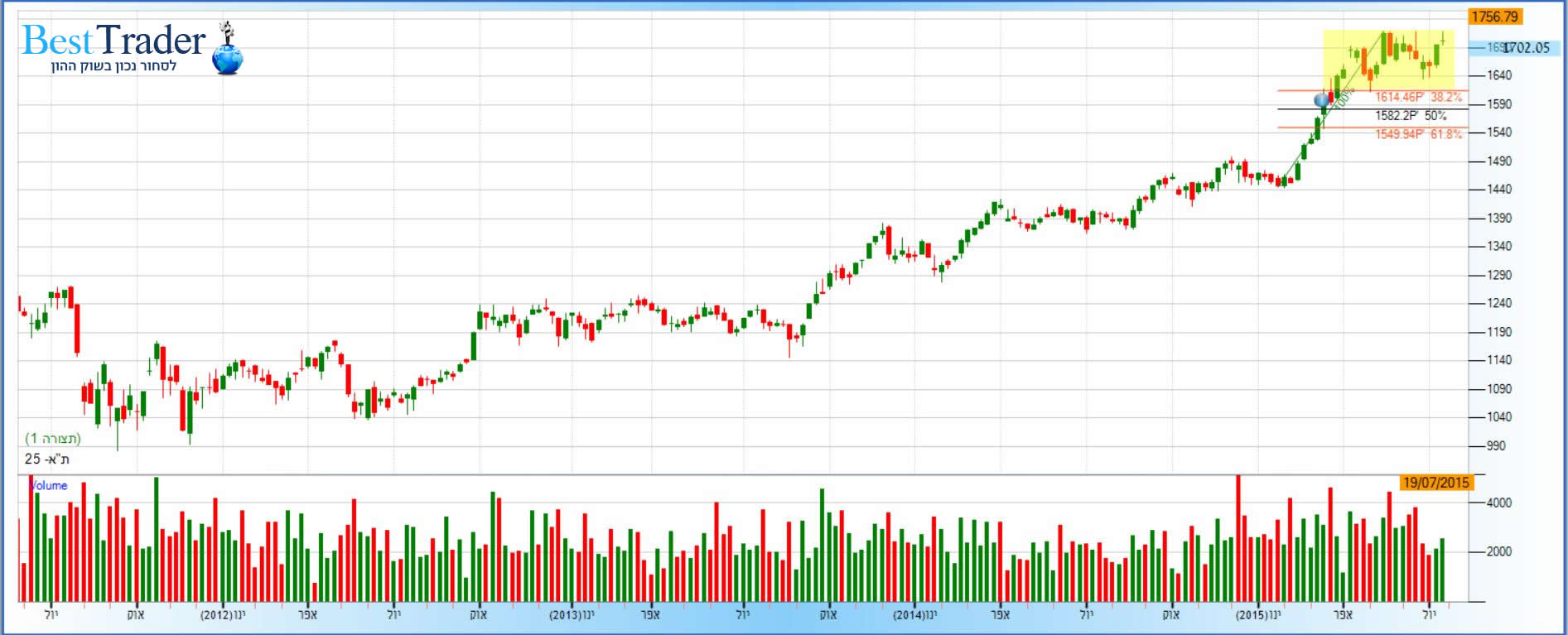The image size is (1568, 635).
Task: Click the orange 1756.79 price tag
Action: pyautogui.click(x=1494, y=17)
